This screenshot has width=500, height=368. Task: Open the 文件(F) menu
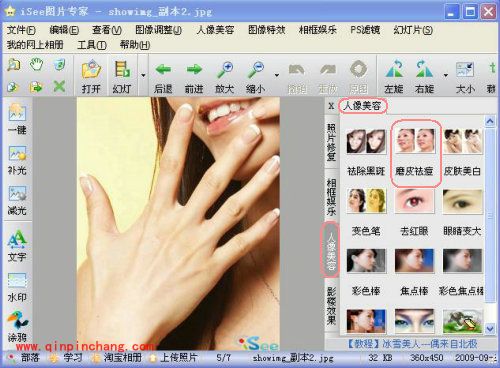[21, 30]
